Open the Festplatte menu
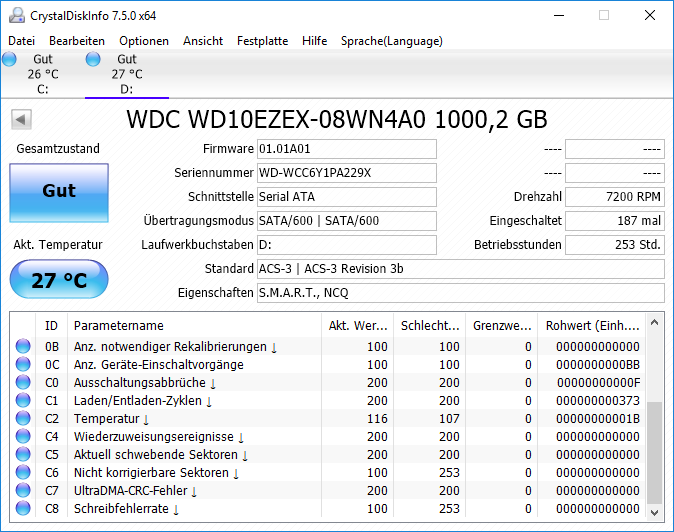 (262, 41)
